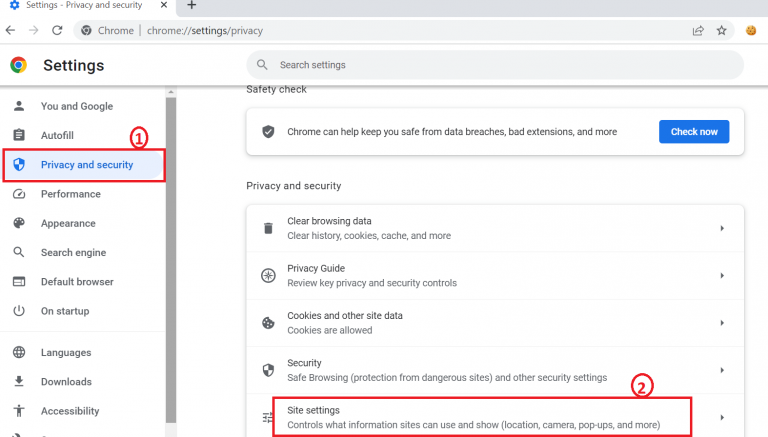Image resolution: width=768 pixels, height=437 pixels.
Task: Open Site settings option
Action: [468, 417]
